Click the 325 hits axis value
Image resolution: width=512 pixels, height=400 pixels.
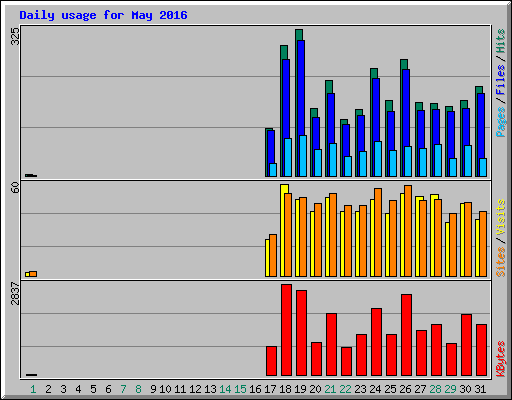click(15, 36)
